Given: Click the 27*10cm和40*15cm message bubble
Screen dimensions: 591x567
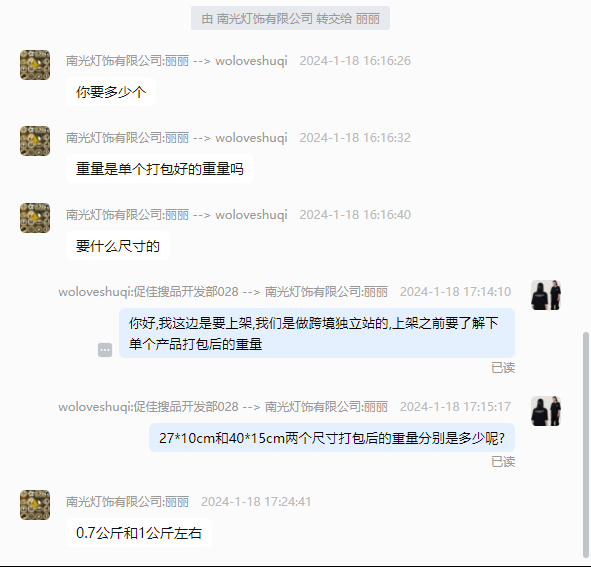Looking at the screenshot, I should point(332,438).
